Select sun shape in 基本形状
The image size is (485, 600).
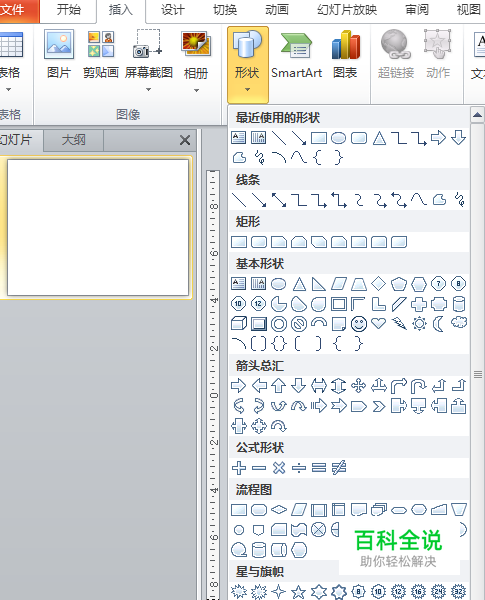coord(419,324)
